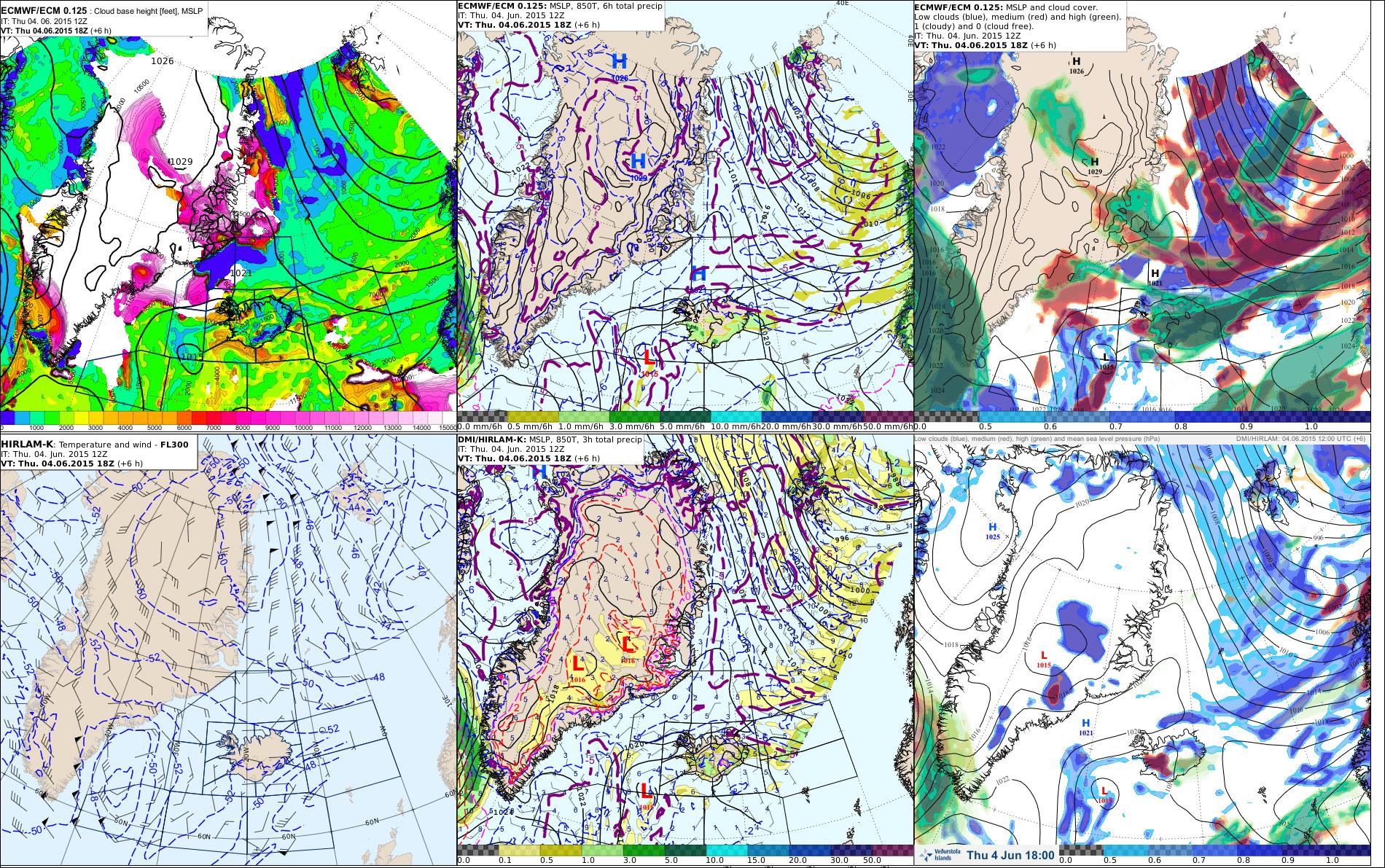
Task: Click blue H marker atop DMI/HIRLAM-K precip map
Action: pos(540,472)
